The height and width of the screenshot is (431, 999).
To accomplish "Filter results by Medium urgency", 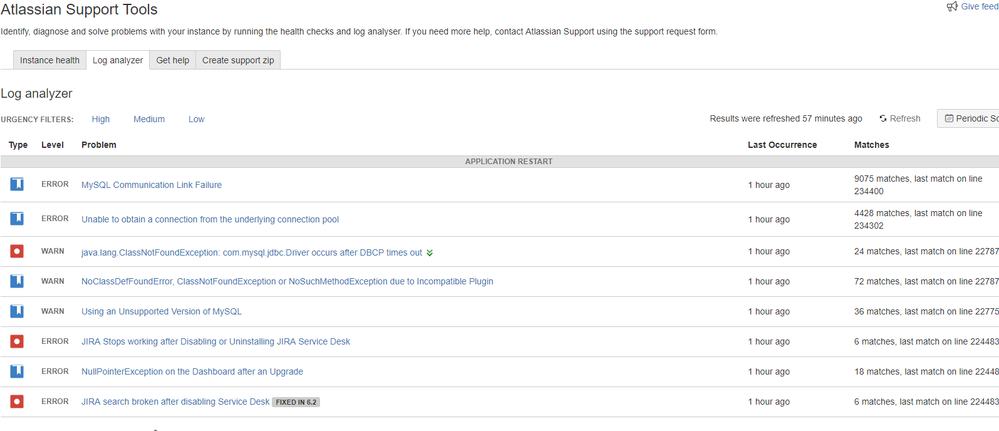I will point(149,119).
